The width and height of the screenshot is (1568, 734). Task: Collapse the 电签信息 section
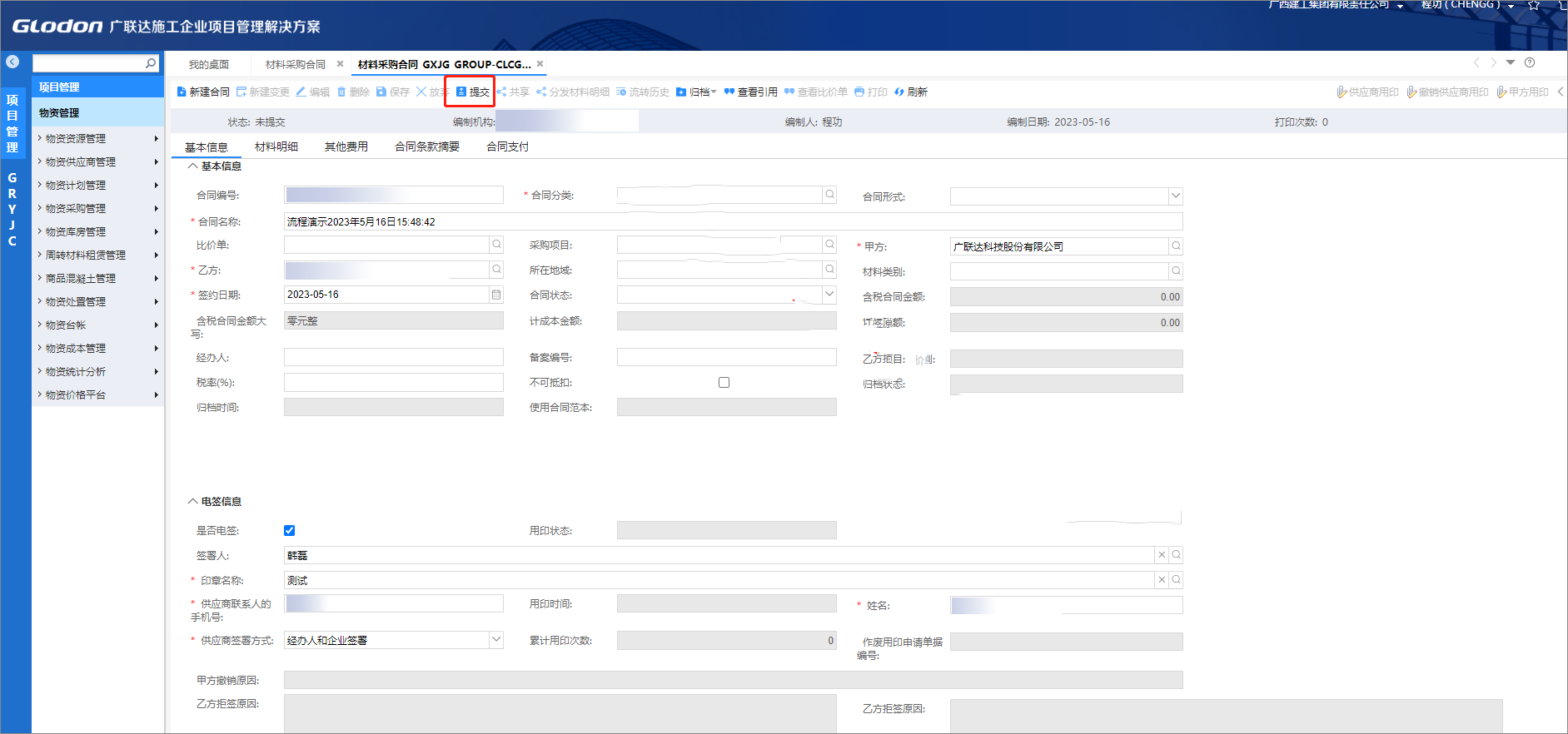point(193,502)
